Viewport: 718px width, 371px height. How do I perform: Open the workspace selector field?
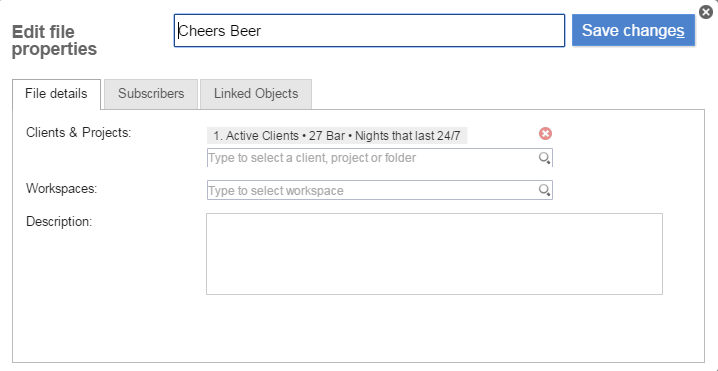pyautogui.click(x=380, y=190)
